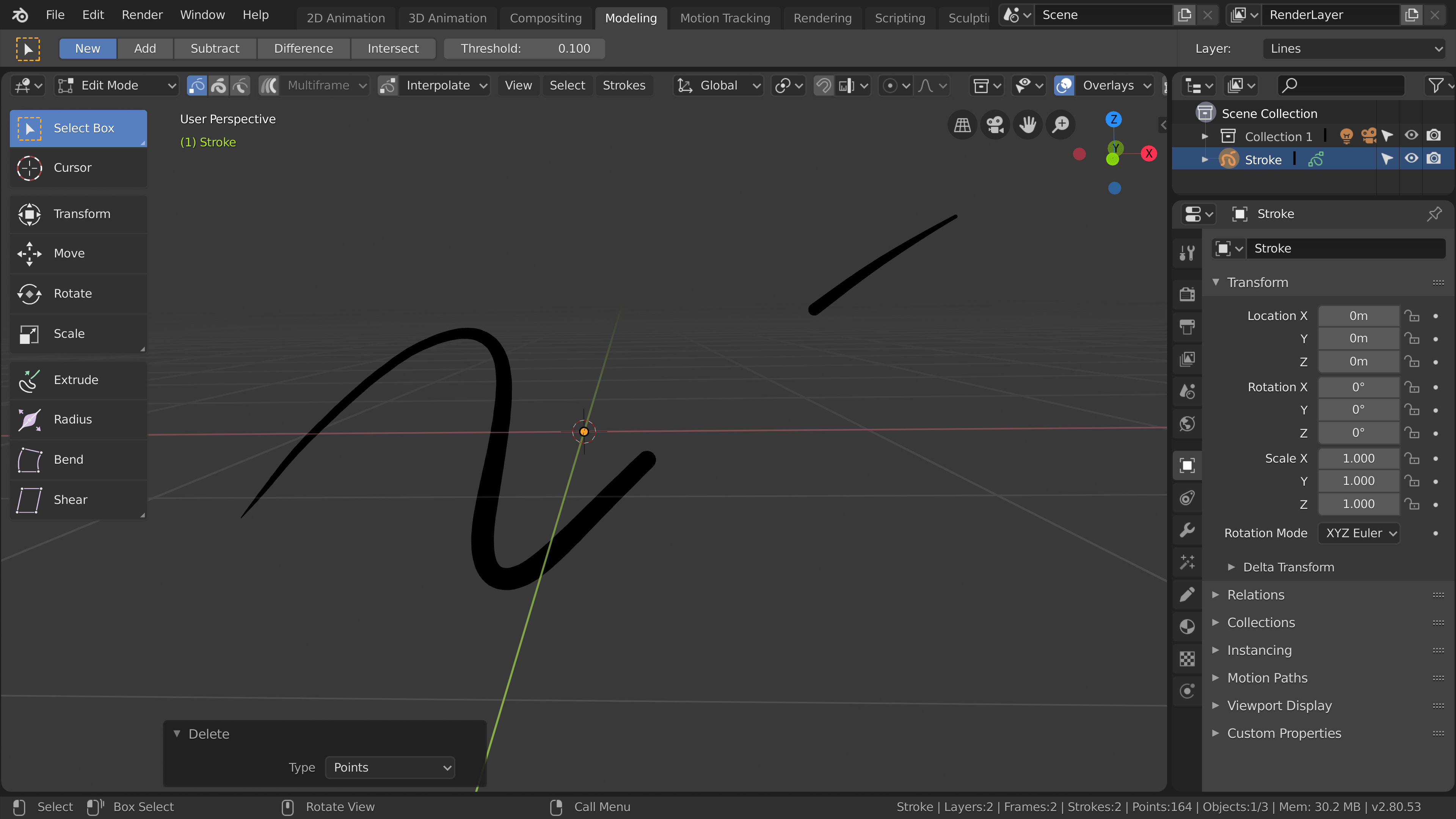Click the camera view viewport icon

pyautogui.click(x=995, y=125)
